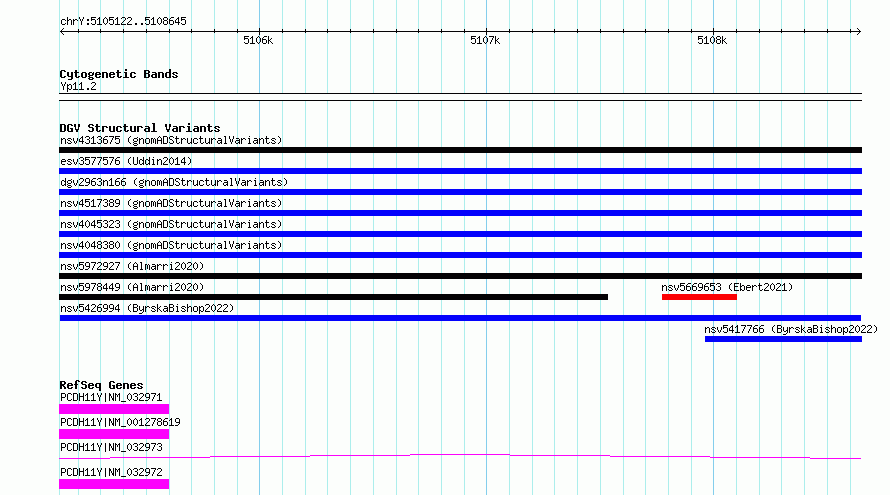Open gene PCDH11Y|NM_032971 label
Viewport: 890px width, 495px height.
pyautogui.click(x=111, y=397)
